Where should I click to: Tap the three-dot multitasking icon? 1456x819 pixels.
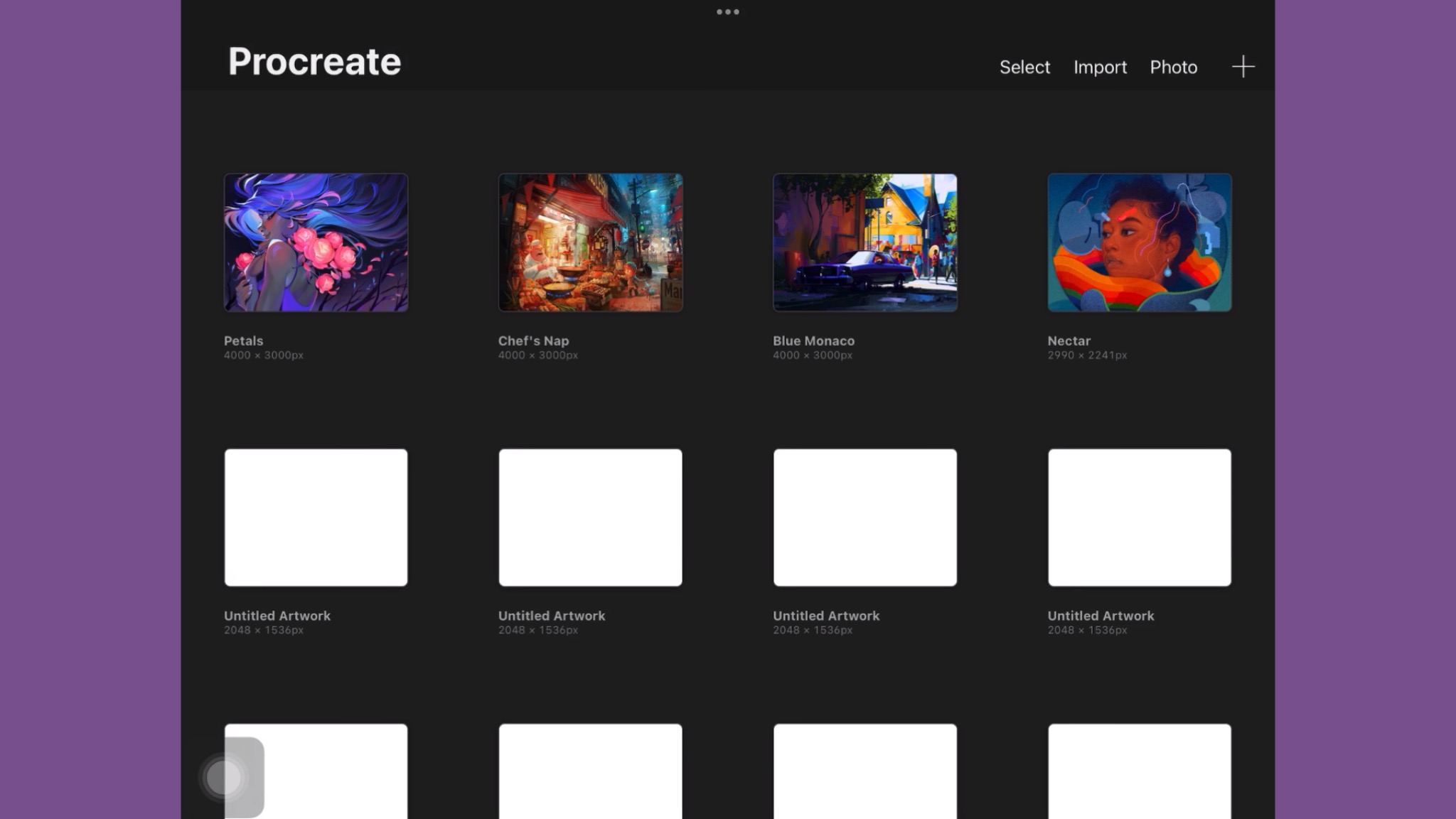pyautogui.click(x=727, y=12)
